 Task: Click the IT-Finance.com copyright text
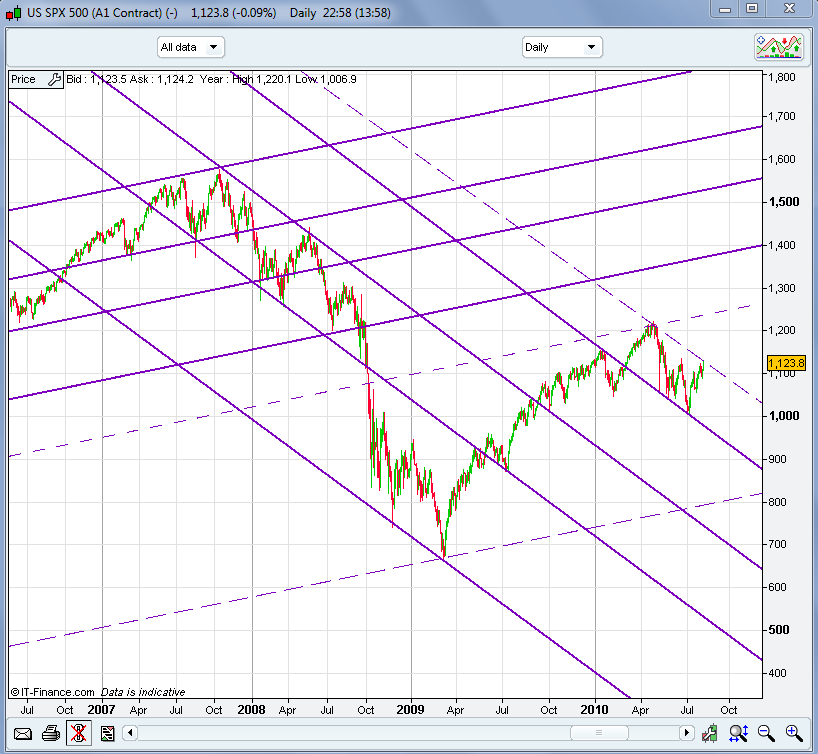53,692
